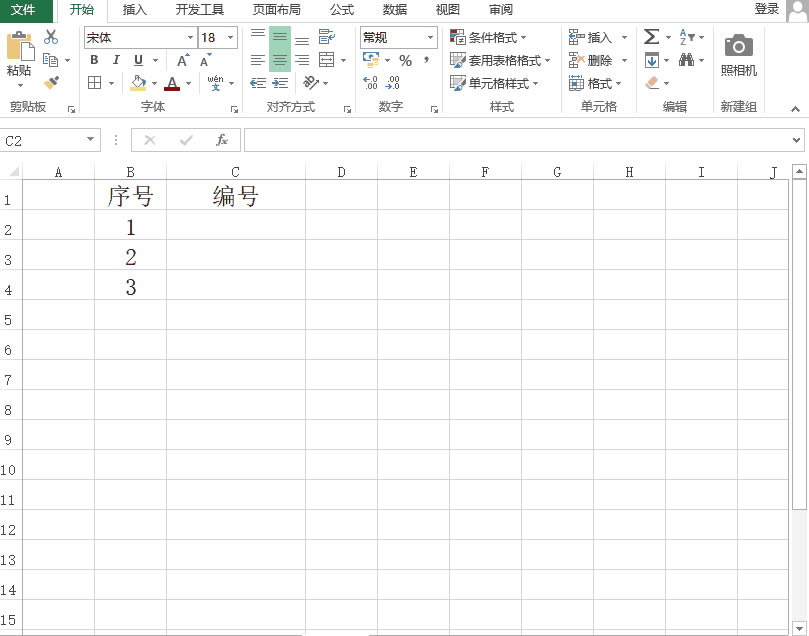
Task: Toggle center horizontal alignment
Action: [x=280, y=60]
